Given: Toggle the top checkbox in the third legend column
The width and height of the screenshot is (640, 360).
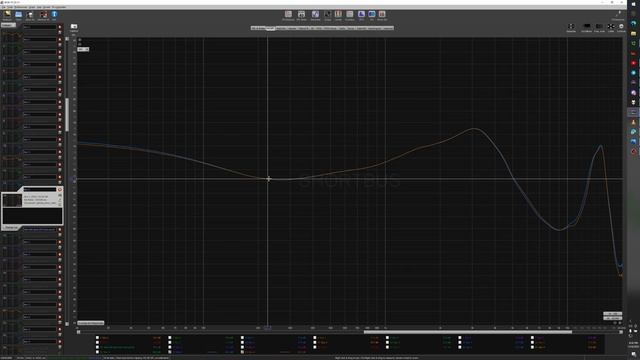Looking at the screenshot, I should click(242, 338).
